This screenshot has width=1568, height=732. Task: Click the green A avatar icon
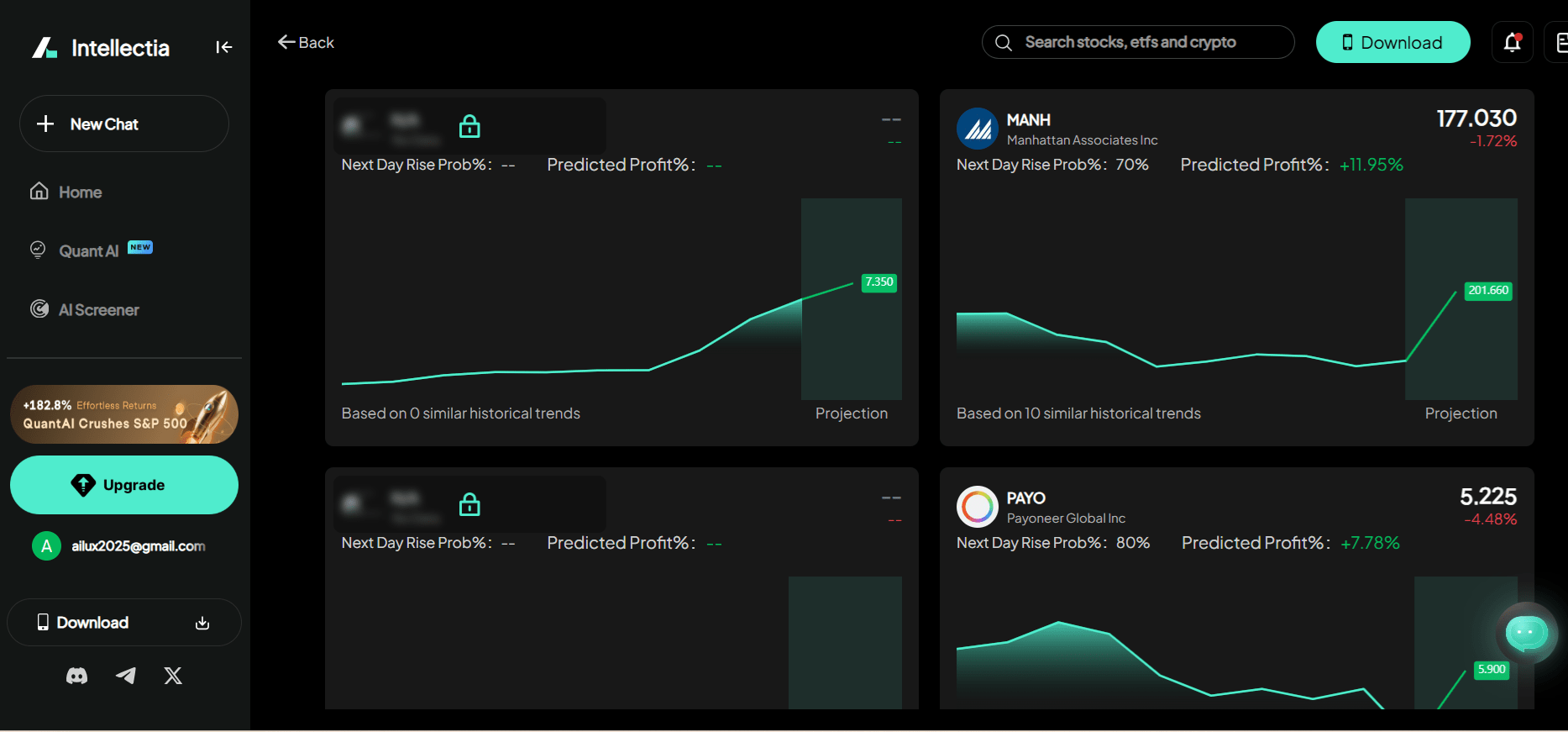46,546
